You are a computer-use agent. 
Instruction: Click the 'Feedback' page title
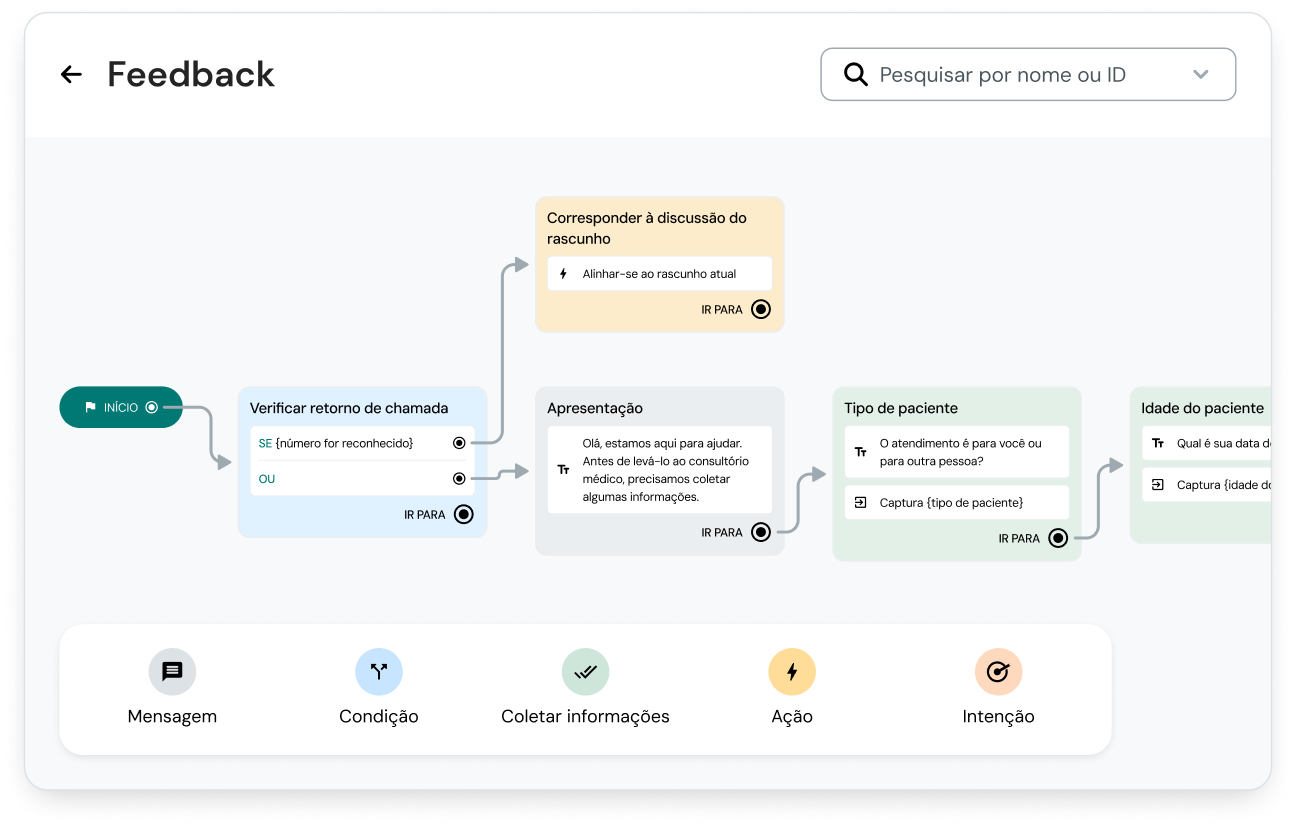point(191,74)
